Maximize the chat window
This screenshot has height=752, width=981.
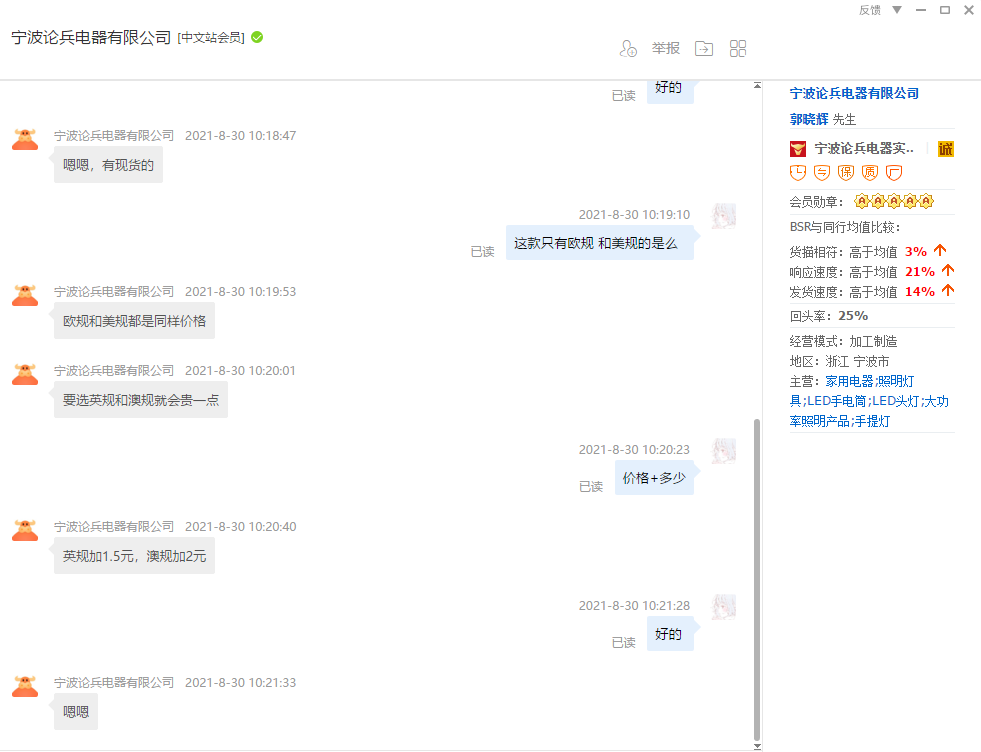click(x=945, y=10)
